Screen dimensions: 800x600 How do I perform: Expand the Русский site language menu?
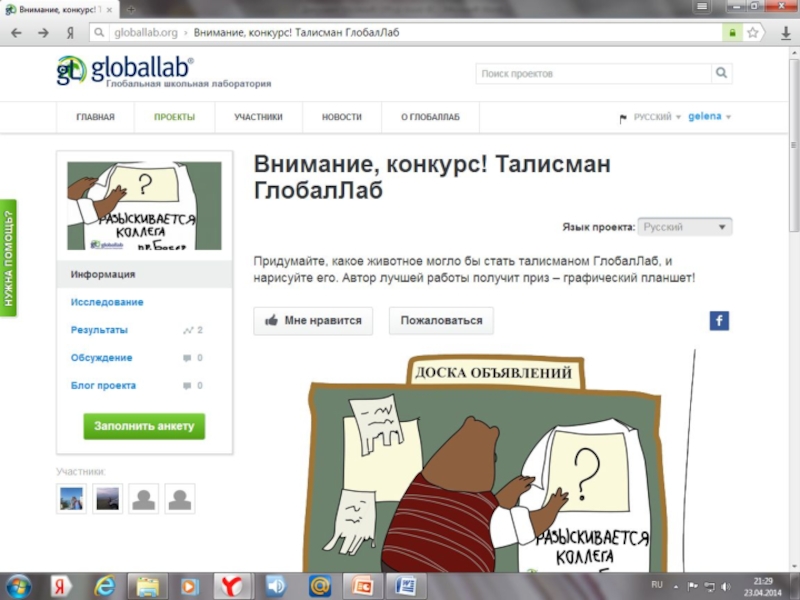coord(657,117)
